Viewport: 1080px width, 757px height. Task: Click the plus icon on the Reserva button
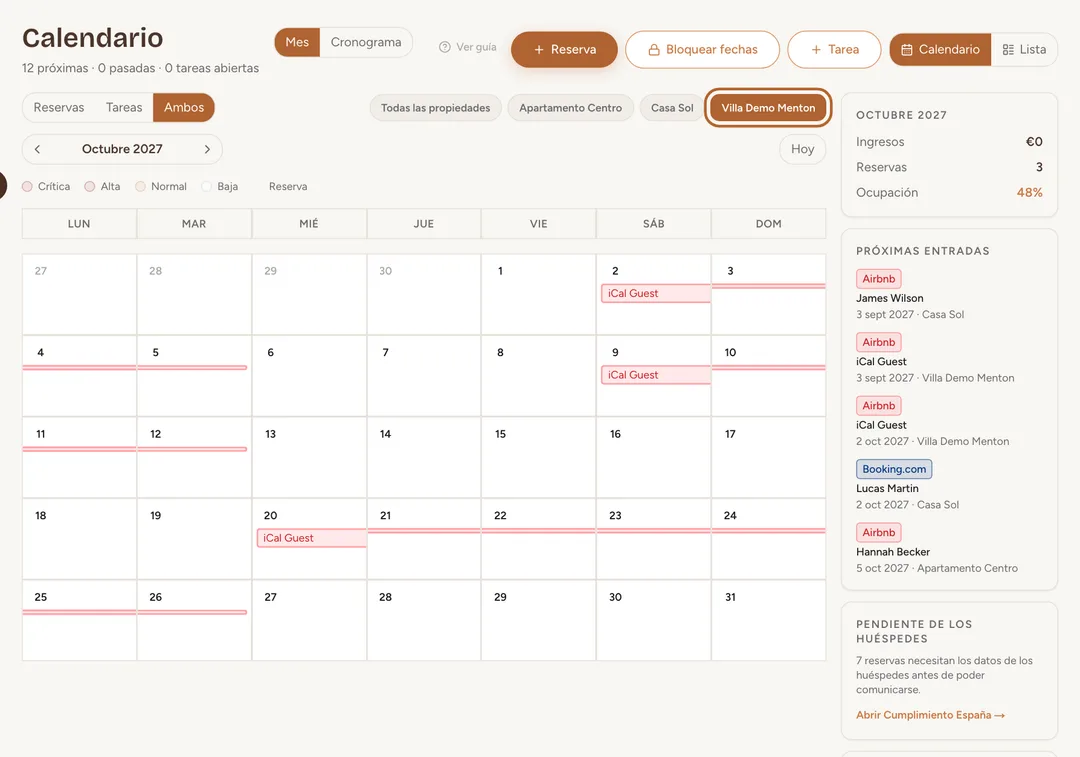(539, 50)
